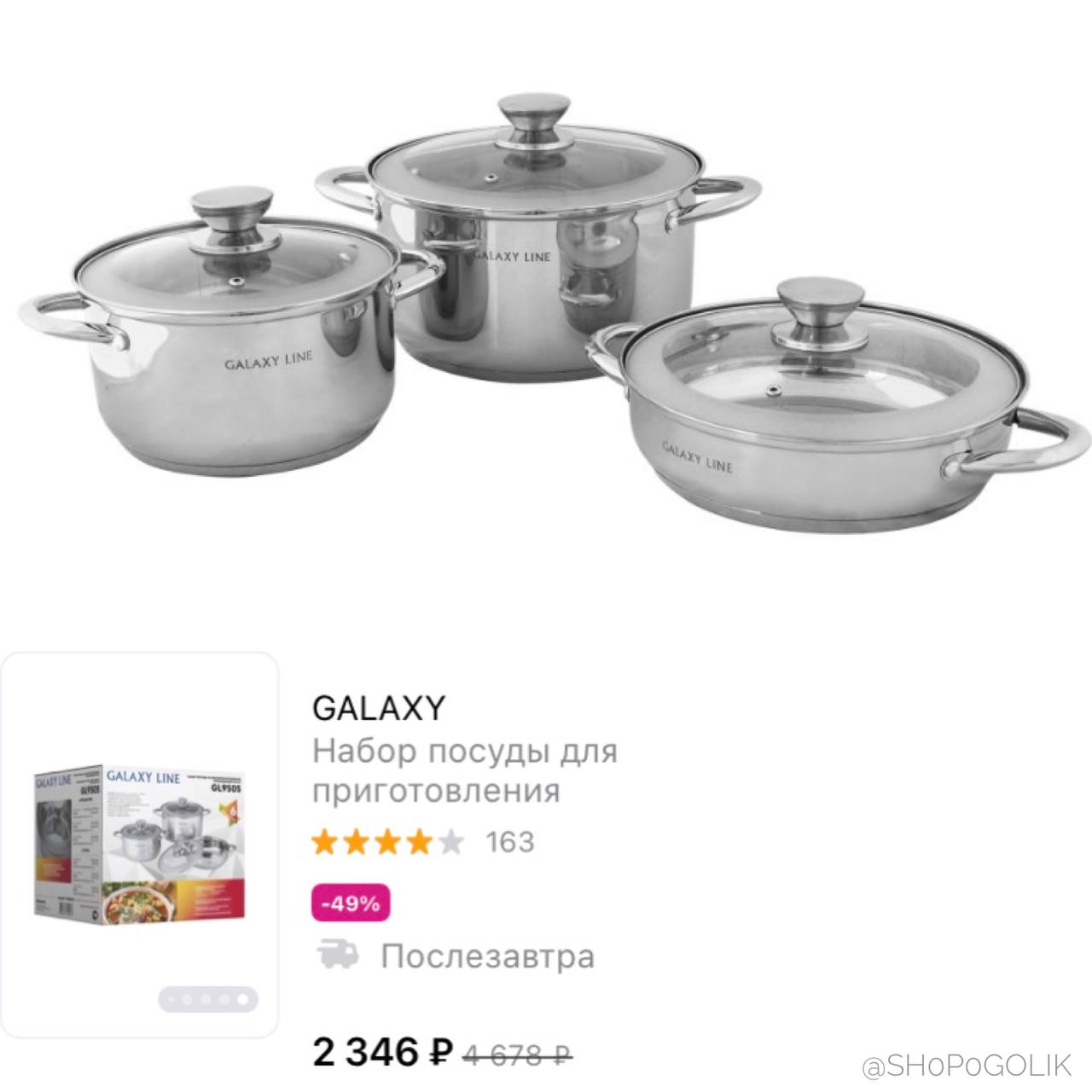Click the pink -49% discount badge
Screen dimensions: 1092x1092
pyautogui.click(x=351, y=903)
